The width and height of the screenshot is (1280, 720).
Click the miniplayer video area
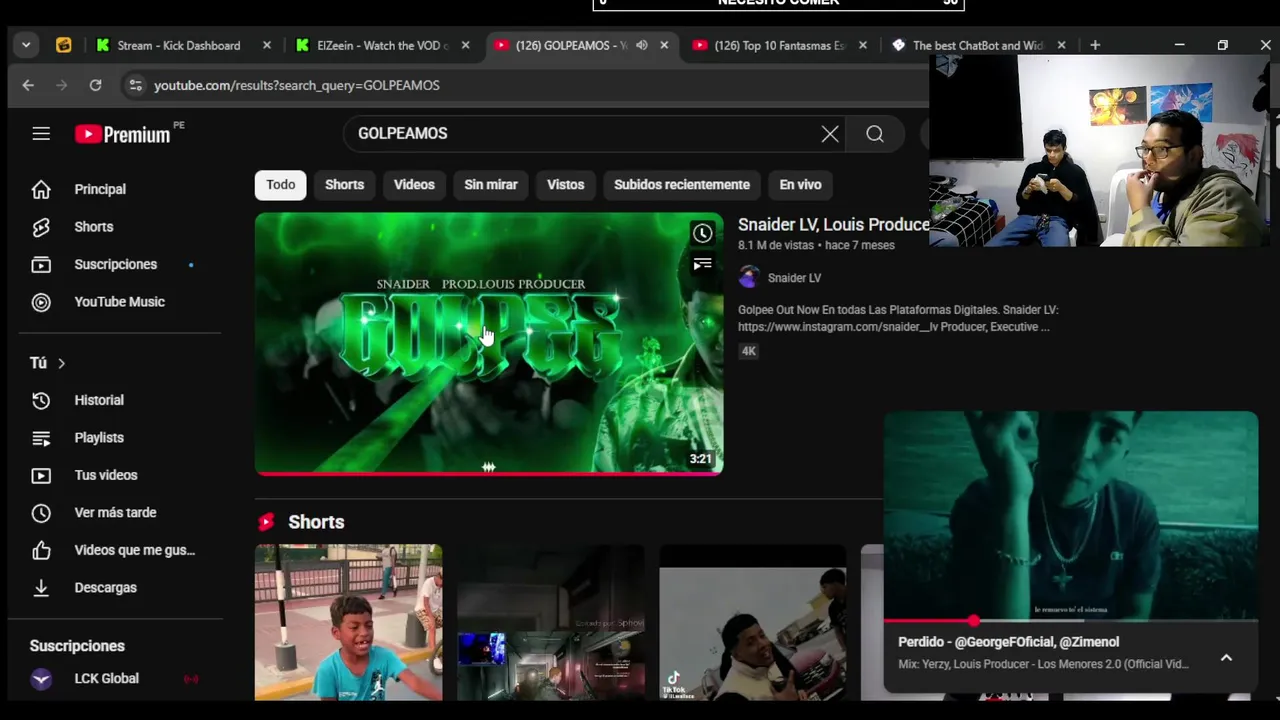point(1071,515)
